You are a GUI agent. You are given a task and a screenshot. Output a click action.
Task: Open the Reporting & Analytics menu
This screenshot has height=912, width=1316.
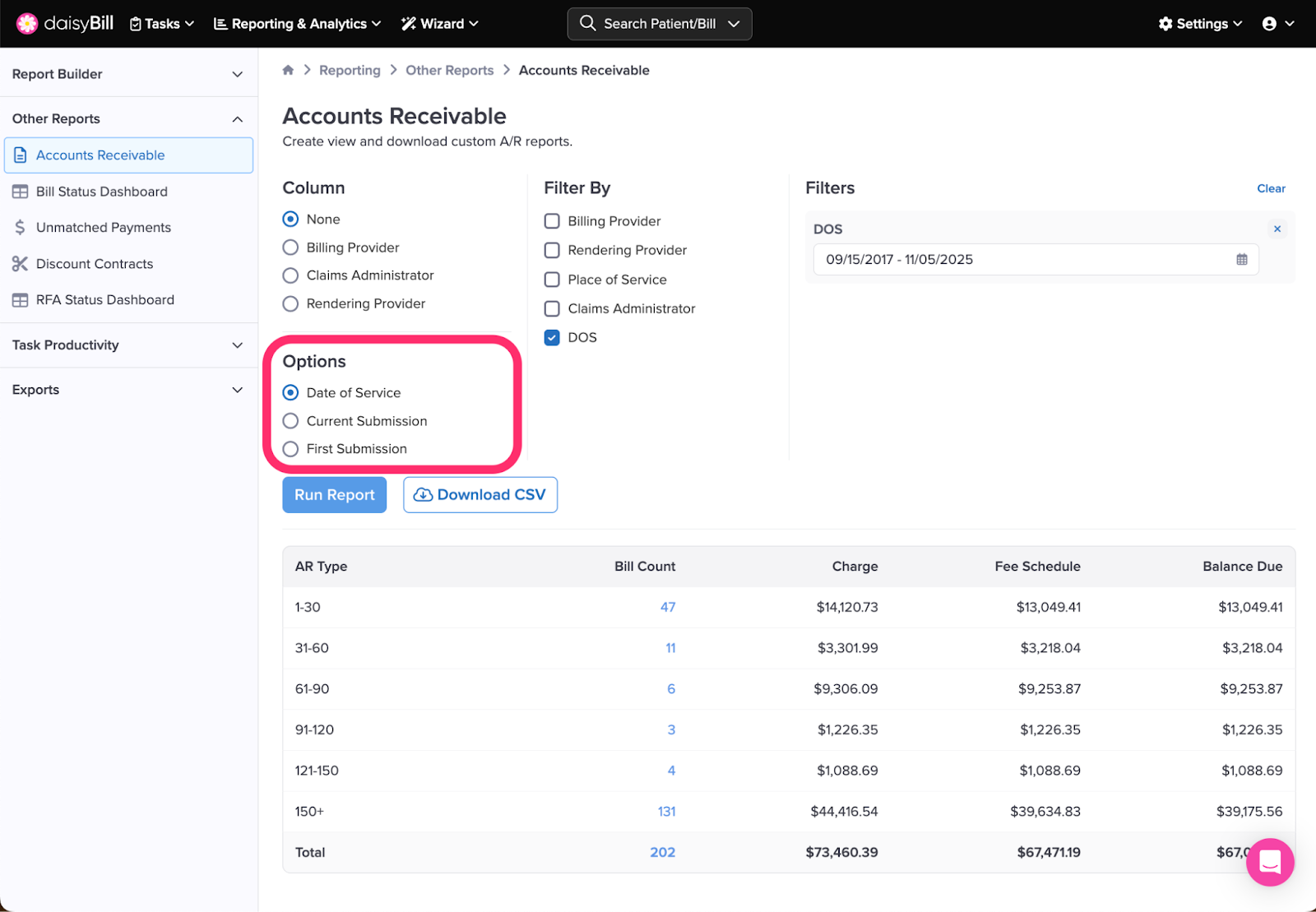(x=297, y=24)
